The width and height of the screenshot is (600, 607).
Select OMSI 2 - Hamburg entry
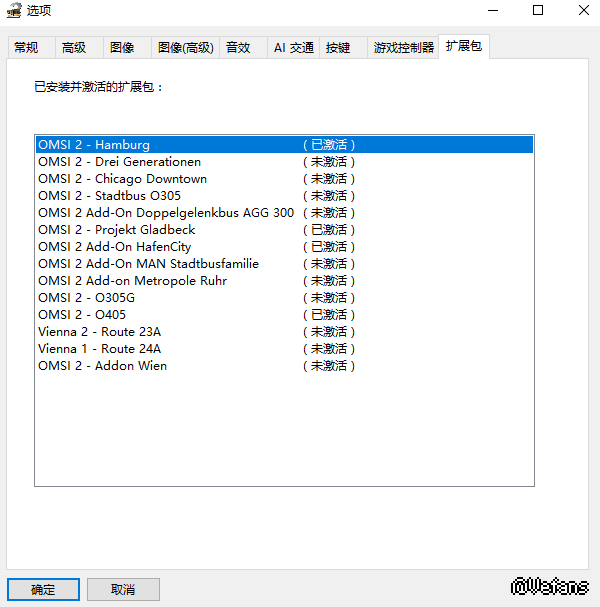click(x=285, y=144)
